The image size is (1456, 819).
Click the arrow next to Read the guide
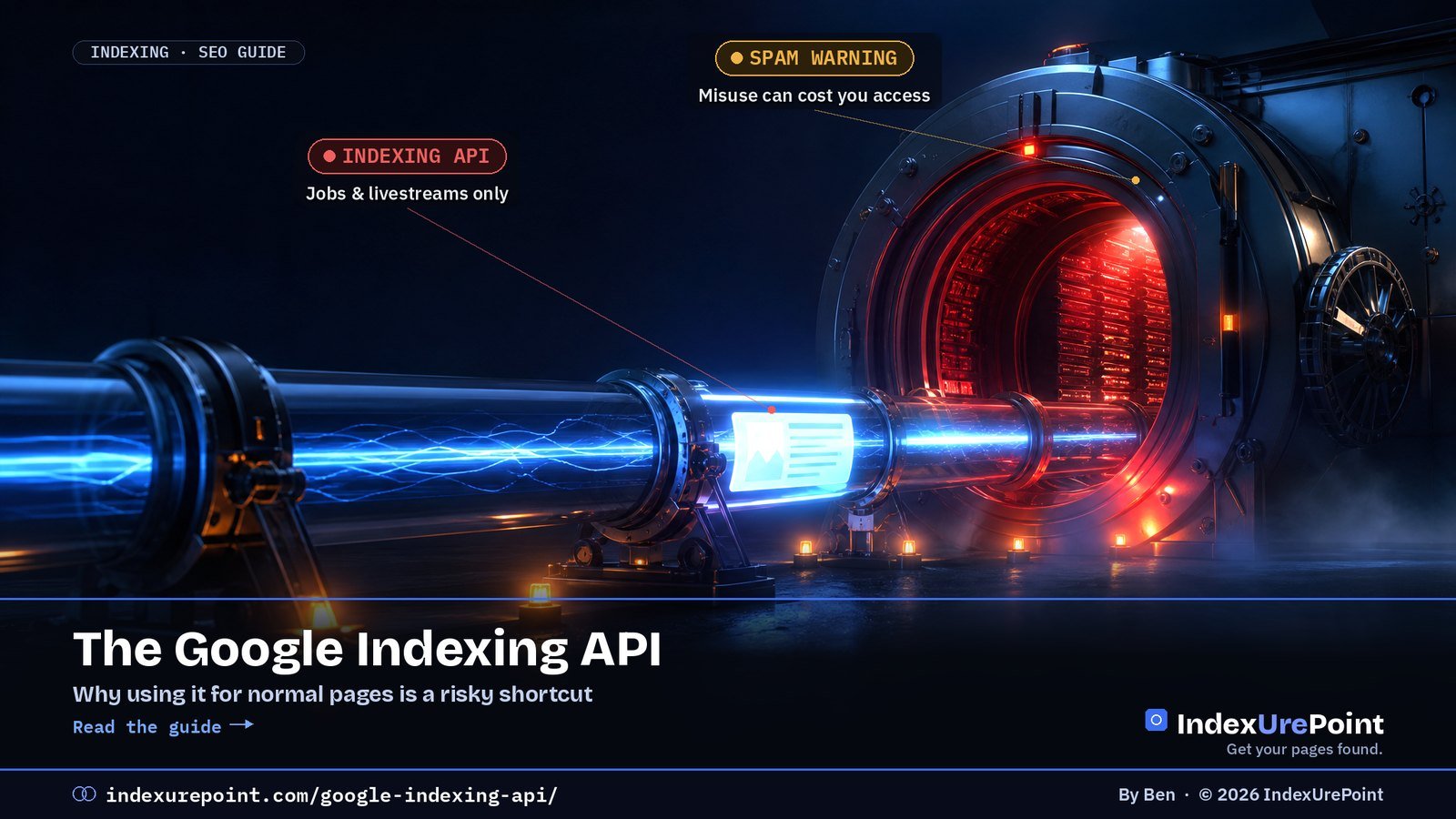[x=241, y=724]
